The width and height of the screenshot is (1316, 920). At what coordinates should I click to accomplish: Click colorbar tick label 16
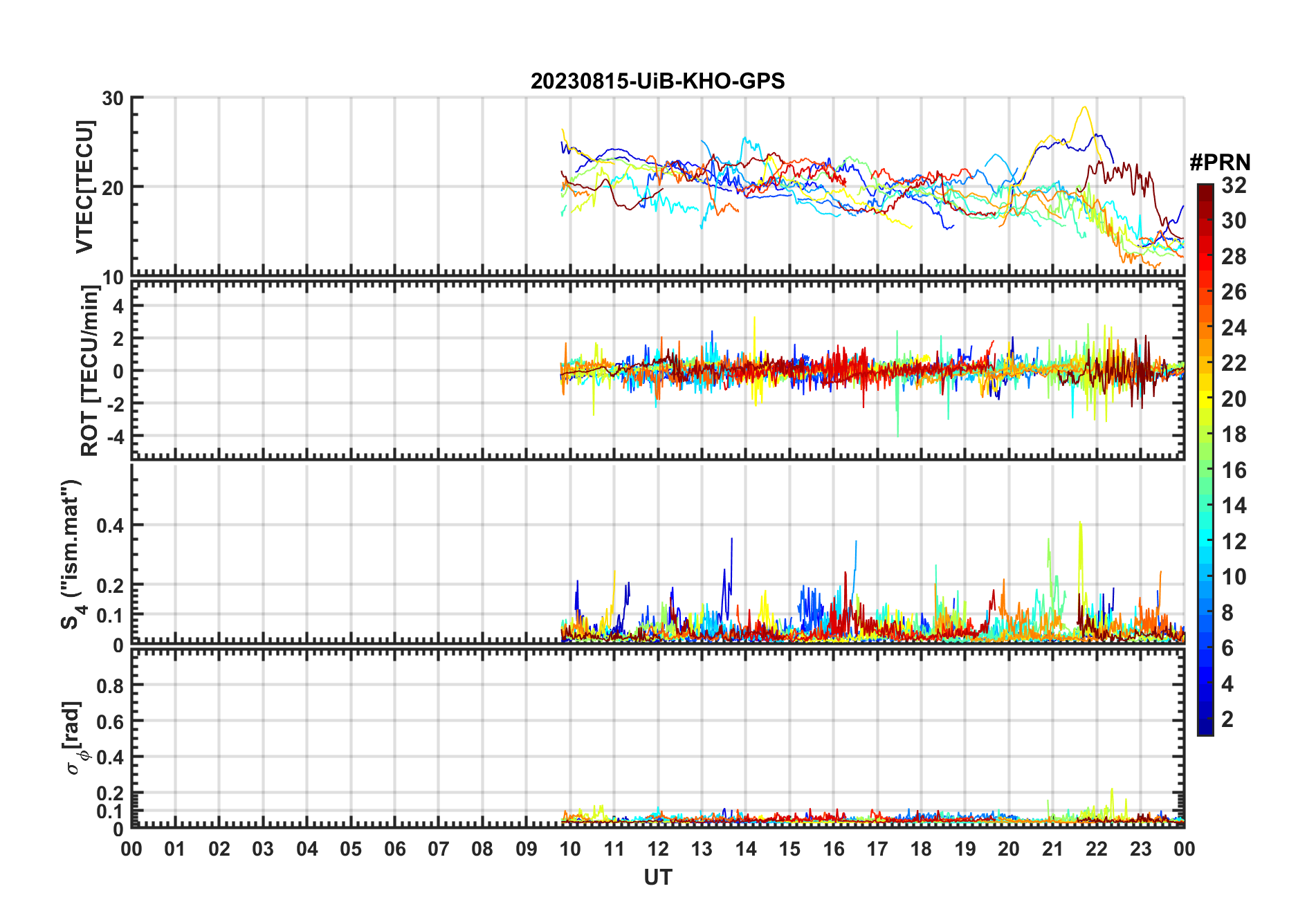(x=1234, y=470)
